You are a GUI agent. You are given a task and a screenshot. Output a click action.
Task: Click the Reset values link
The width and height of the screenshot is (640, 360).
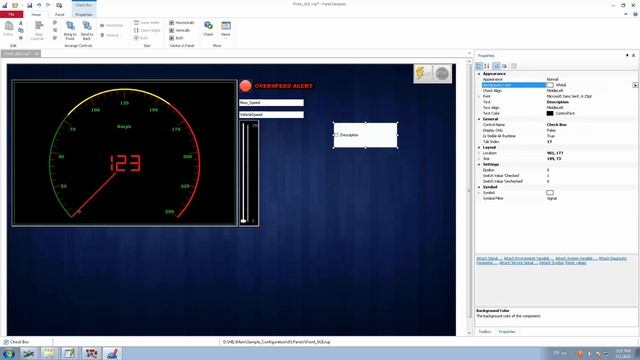click(576, 263)
